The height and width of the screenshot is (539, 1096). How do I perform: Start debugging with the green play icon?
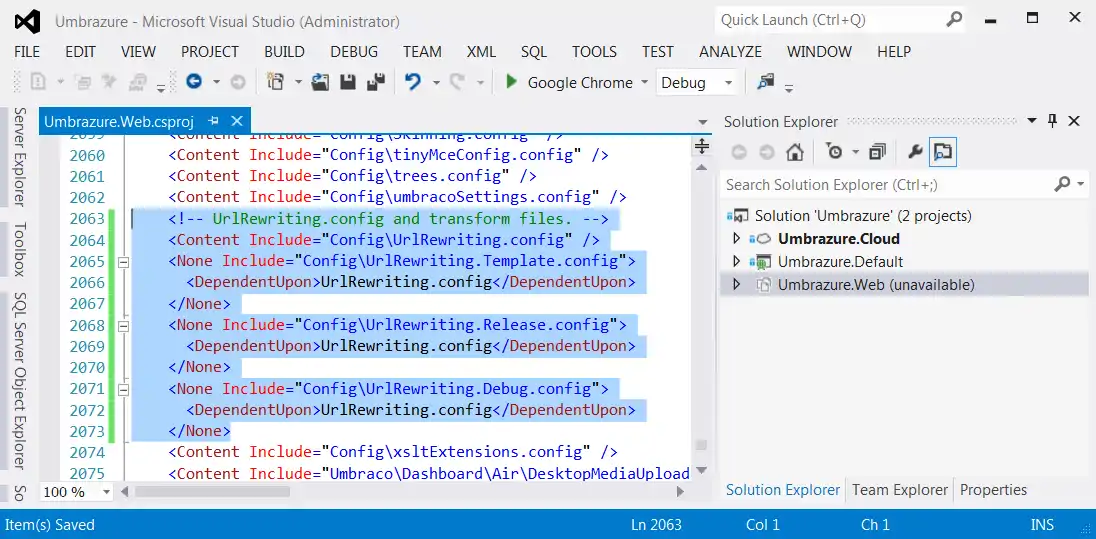tap(511, 82)
